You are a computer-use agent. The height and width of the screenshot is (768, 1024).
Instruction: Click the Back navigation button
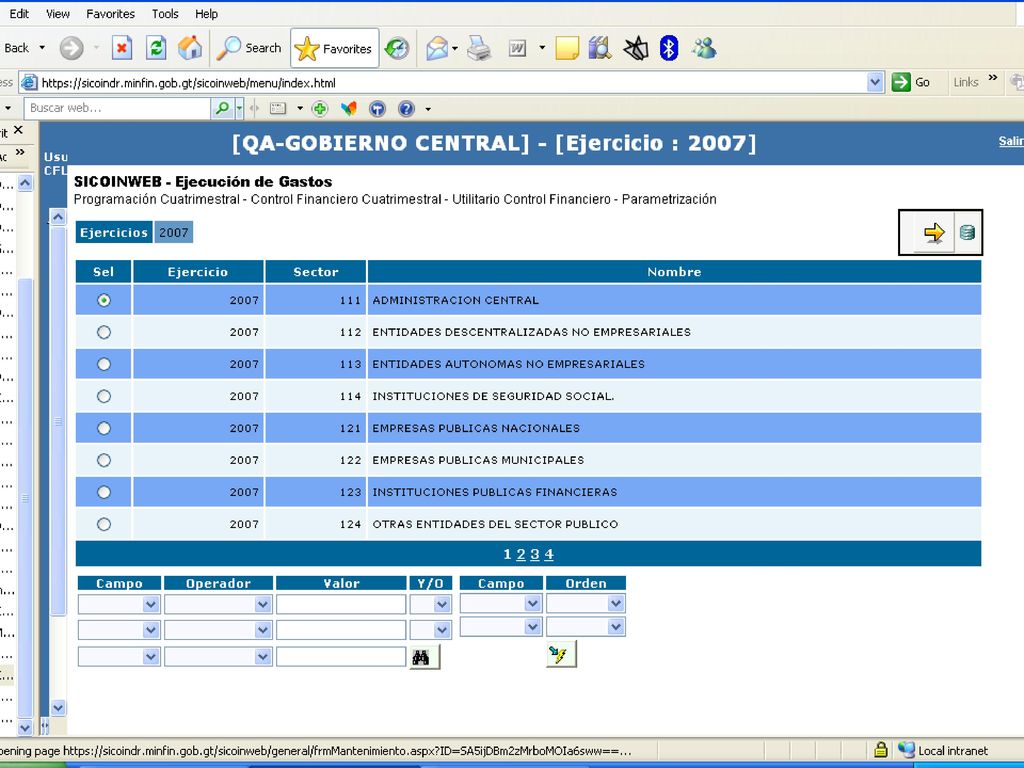pos(16,48)
